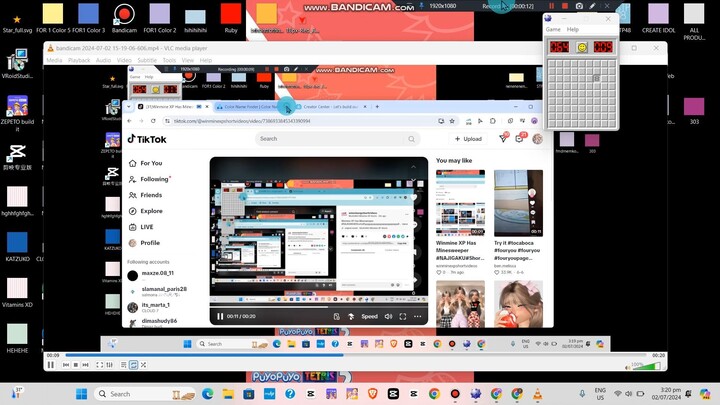The width and height of the screenshot is (720, 405).
Task: Open the VLC Playback menu
Action: [x=79, y=60]
